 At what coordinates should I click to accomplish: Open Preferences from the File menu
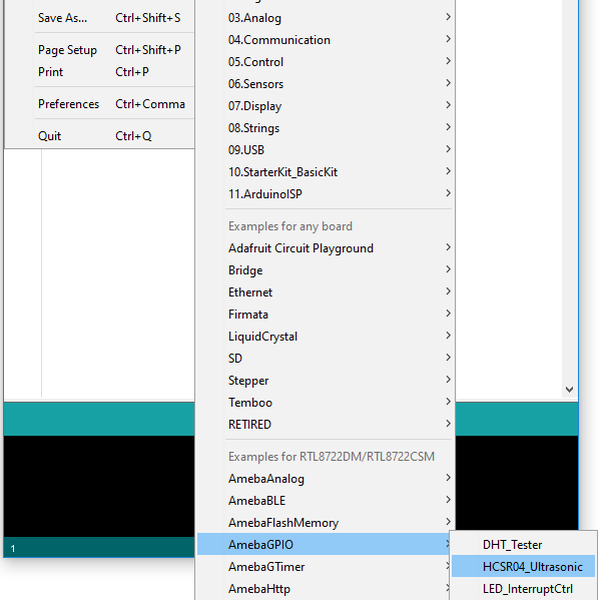click(x=99, y=104)
